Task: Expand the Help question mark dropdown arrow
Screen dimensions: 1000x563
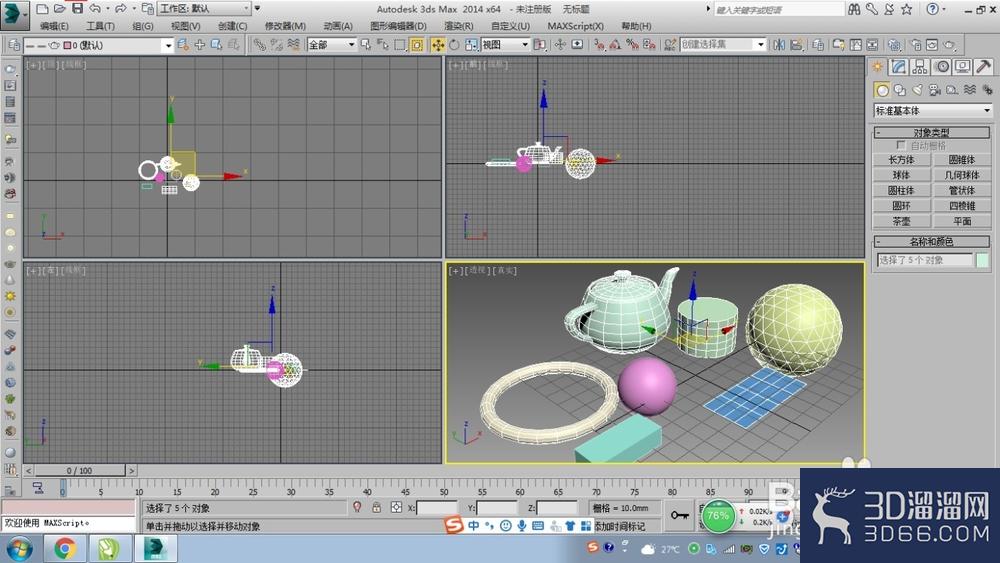Action: [x=943, y=9]
